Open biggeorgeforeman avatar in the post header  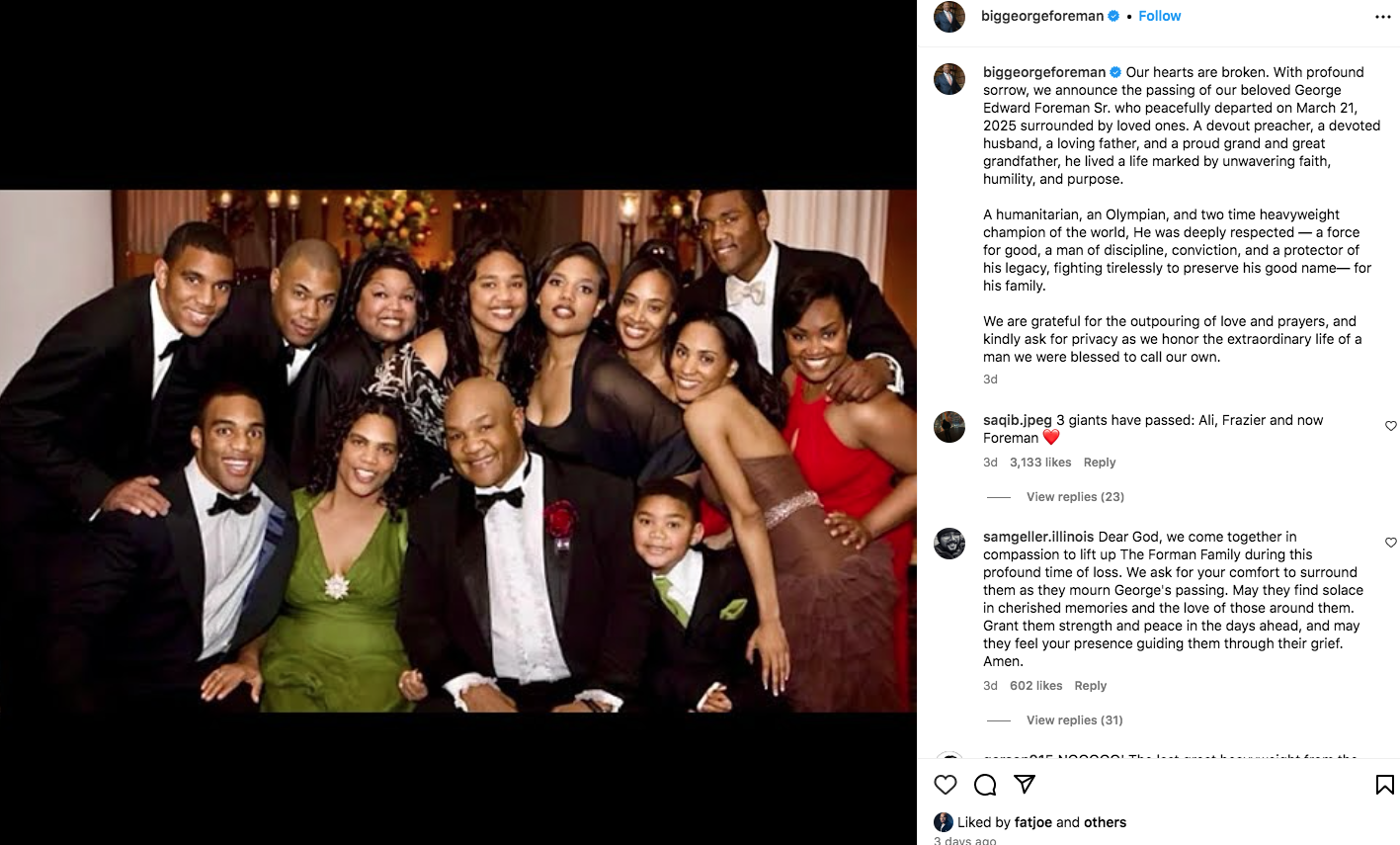pyautogui.click(x=949, y=17)
